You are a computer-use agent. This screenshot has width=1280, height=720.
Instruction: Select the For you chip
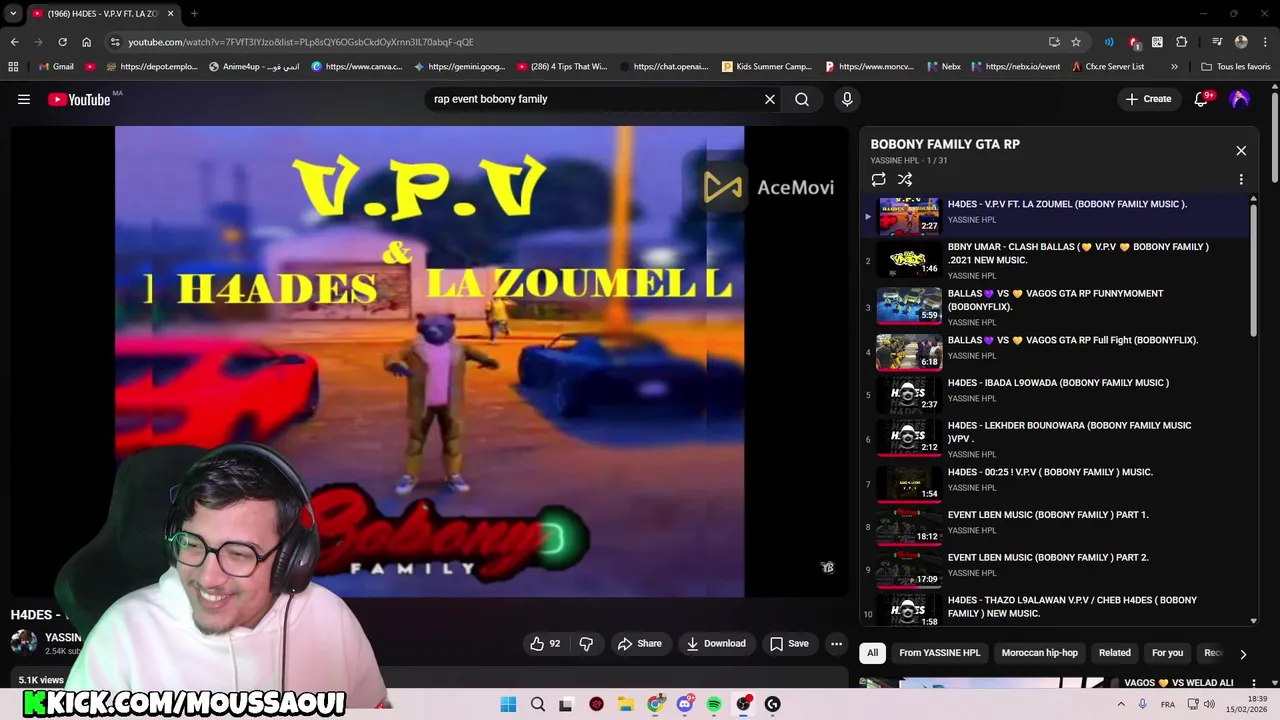tap(1167, 653)
